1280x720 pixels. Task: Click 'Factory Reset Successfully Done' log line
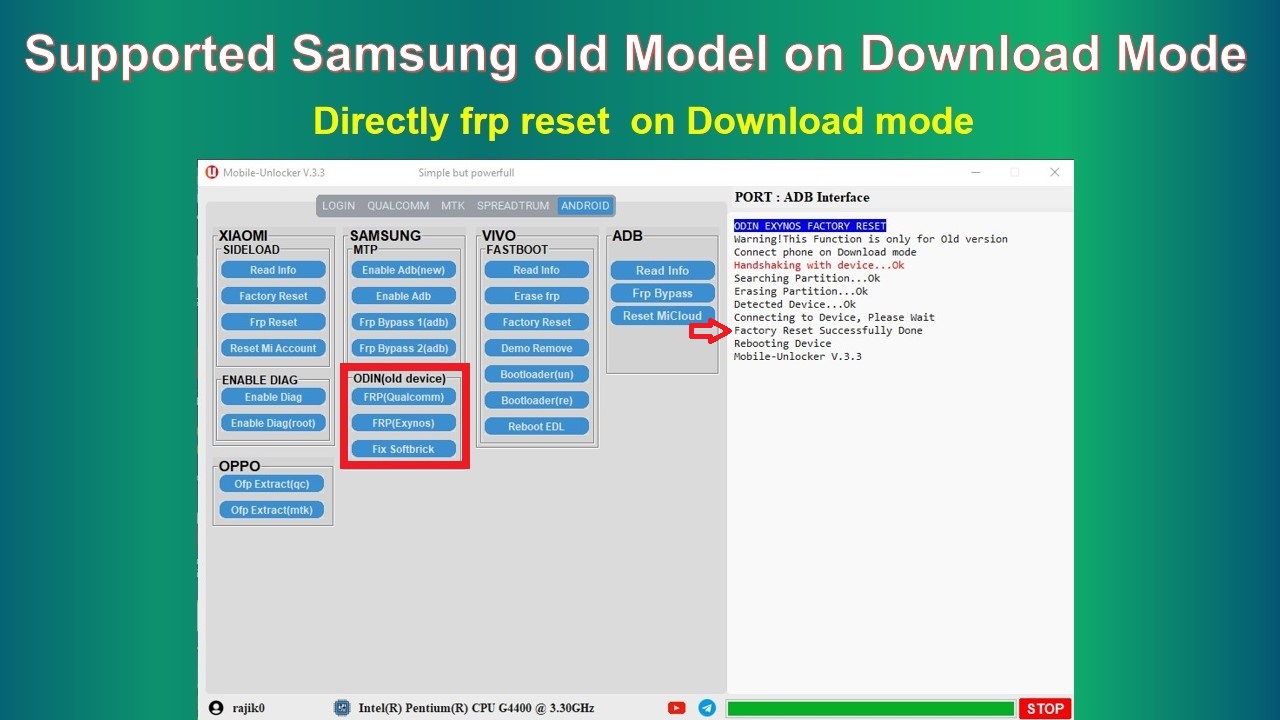(828, 330)
